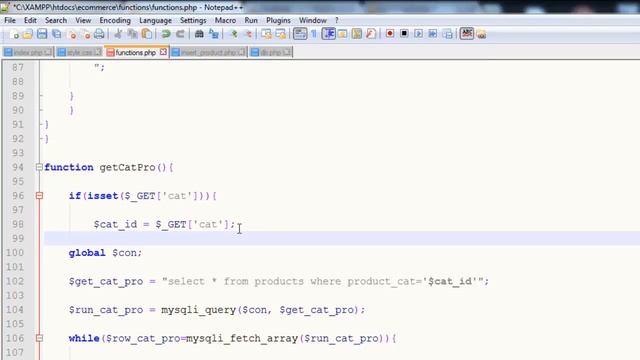Play back the recorded macro

(x=418, y=34)
